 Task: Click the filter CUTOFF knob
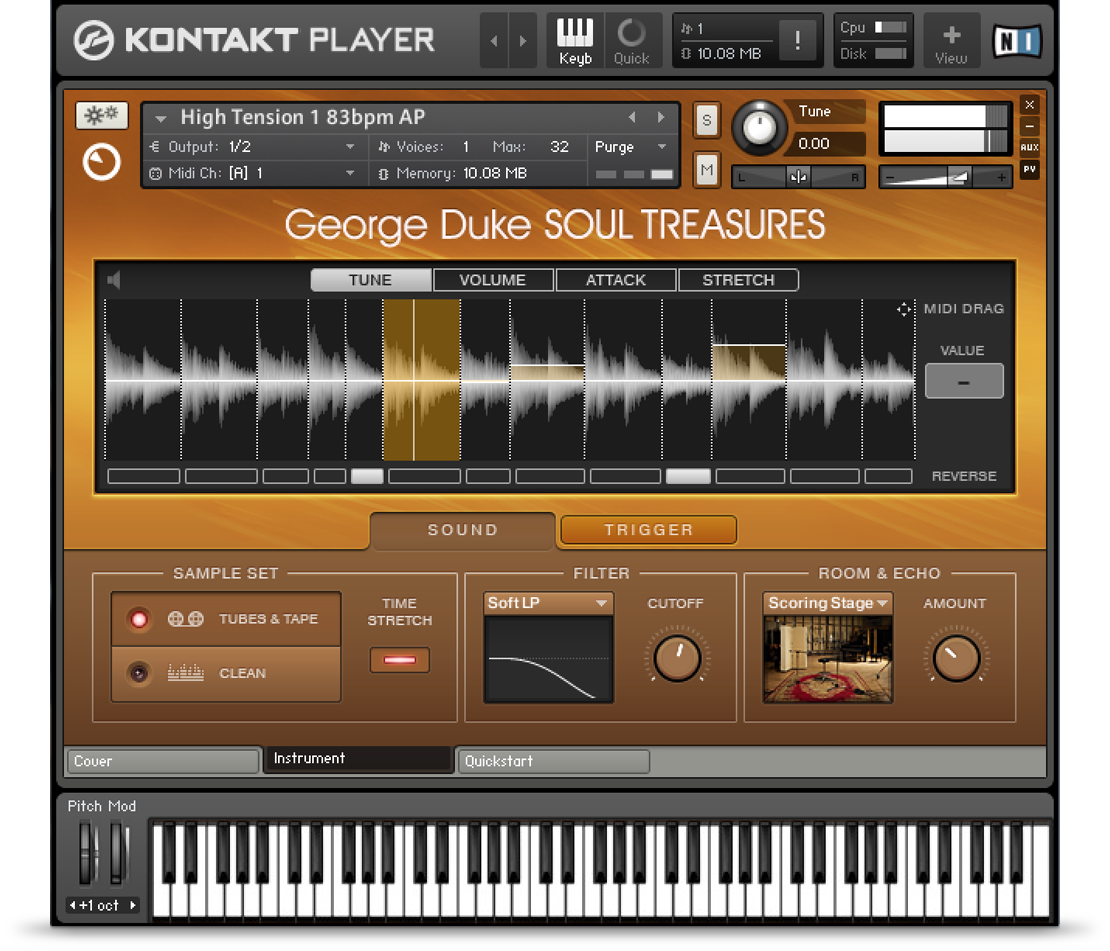(x=677, y=658)
